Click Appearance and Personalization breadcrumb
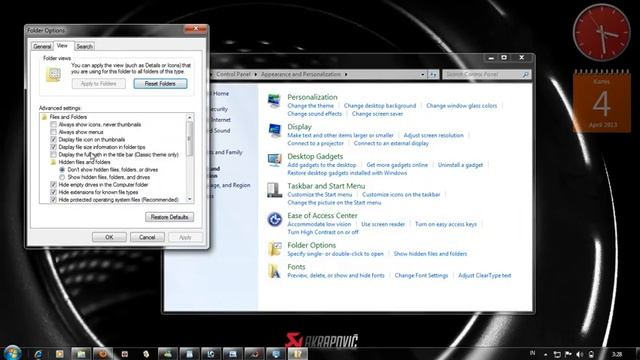640x360 pixels. click(301, 74)
